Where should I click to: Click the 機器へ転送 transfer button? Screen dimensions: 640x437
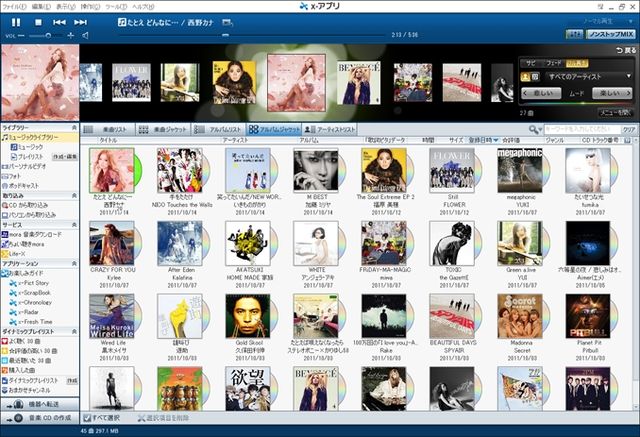(40, 404)
